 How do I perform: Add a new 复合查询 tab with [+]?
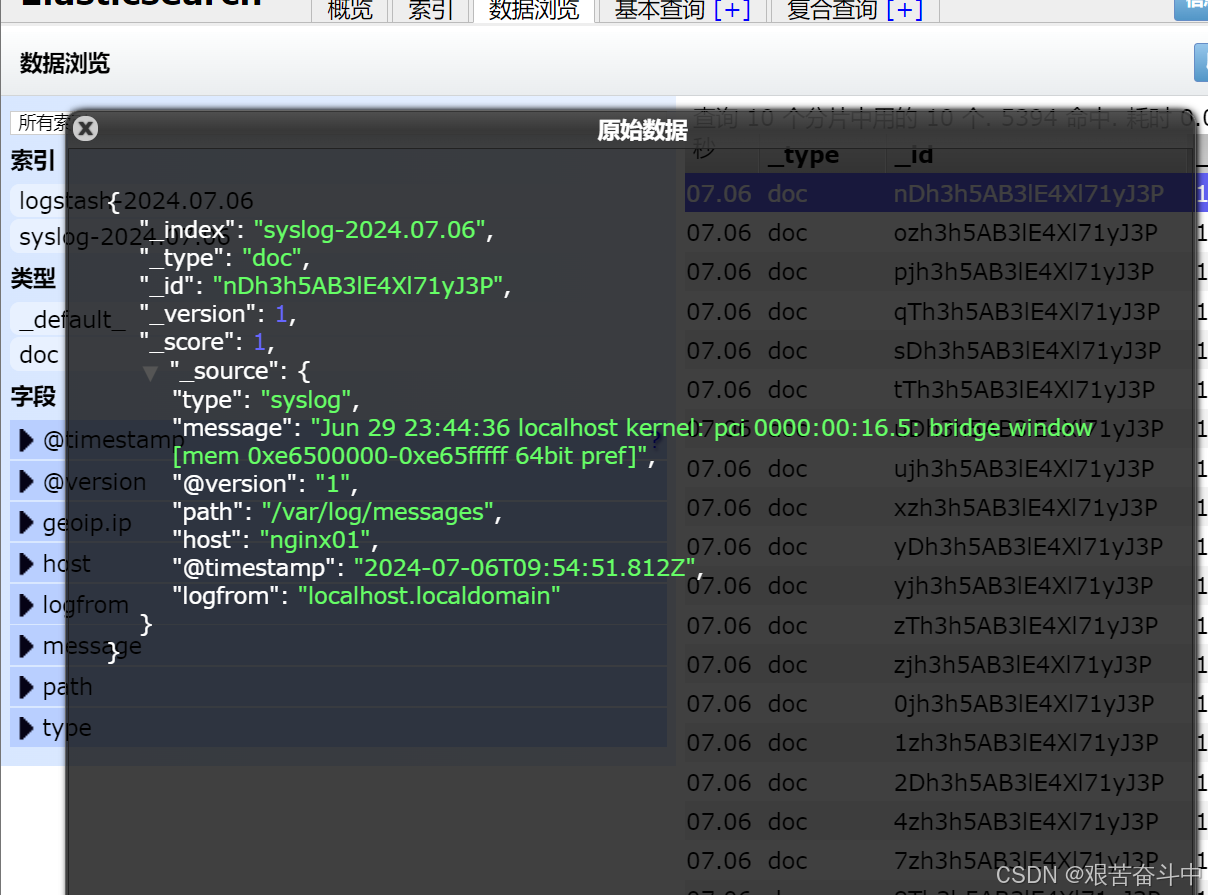pos(905,11)
